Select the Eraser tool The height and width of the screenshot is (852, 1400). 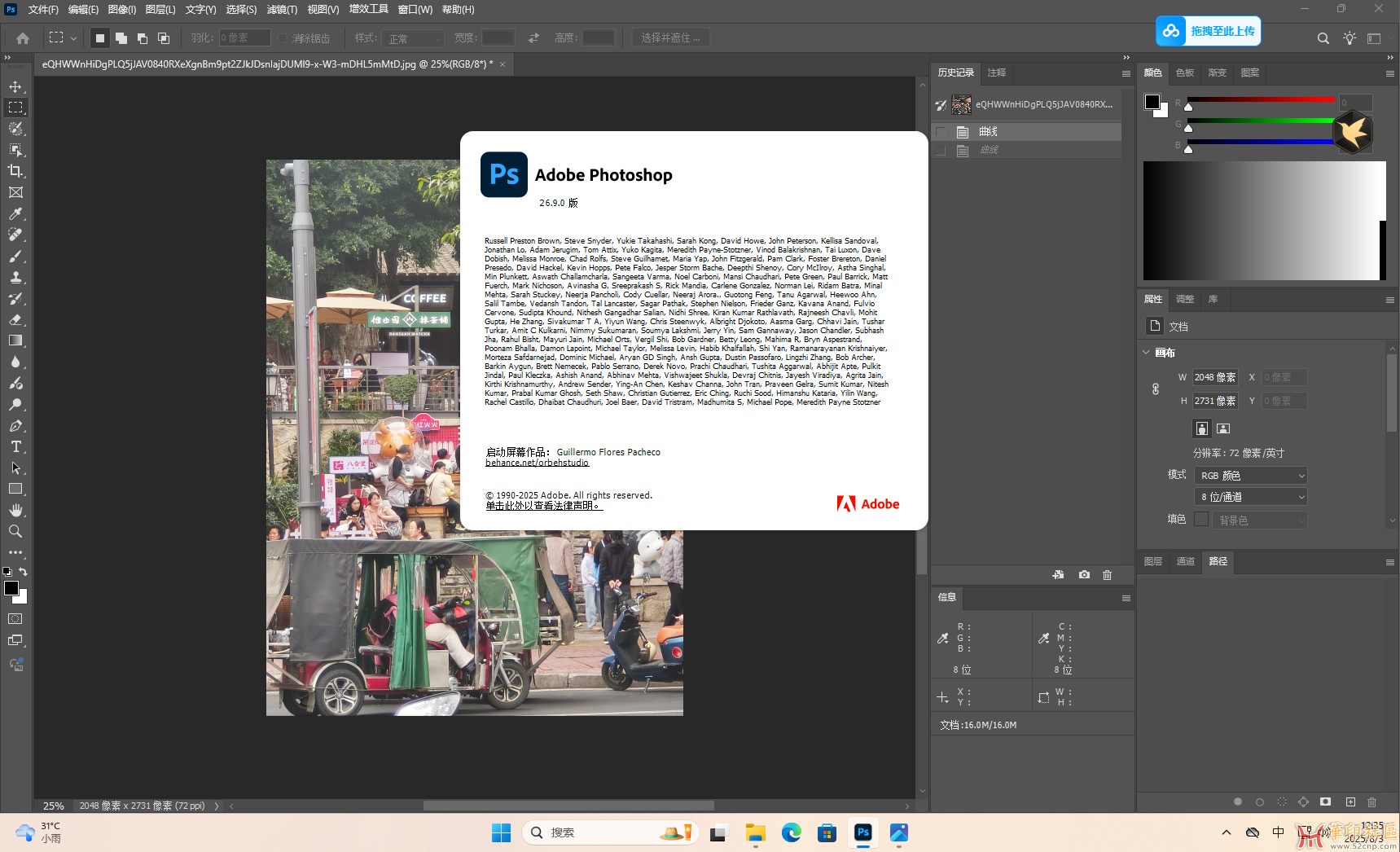(15, 319)
